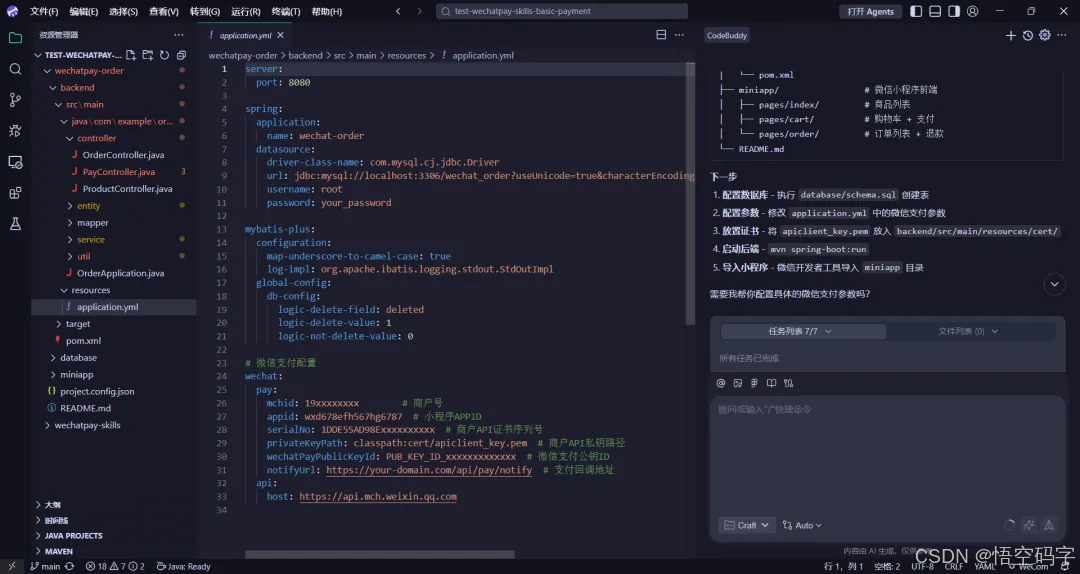Open pom.xml in the explorer
This screenshot has height=574, width=1080.
pyautogui.click(x=83, y=340)
